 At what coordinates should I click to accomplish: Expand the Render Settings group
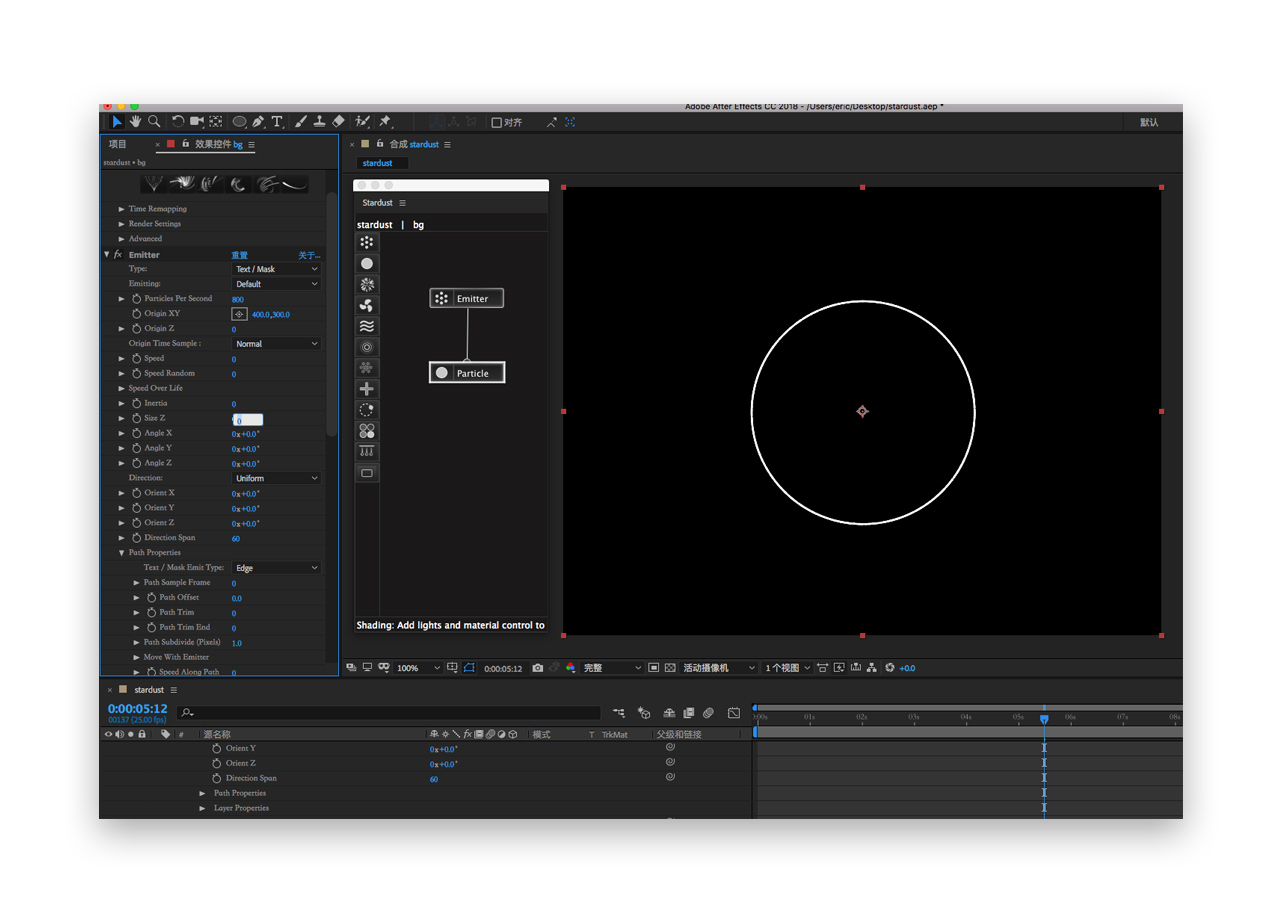[122, 224]
